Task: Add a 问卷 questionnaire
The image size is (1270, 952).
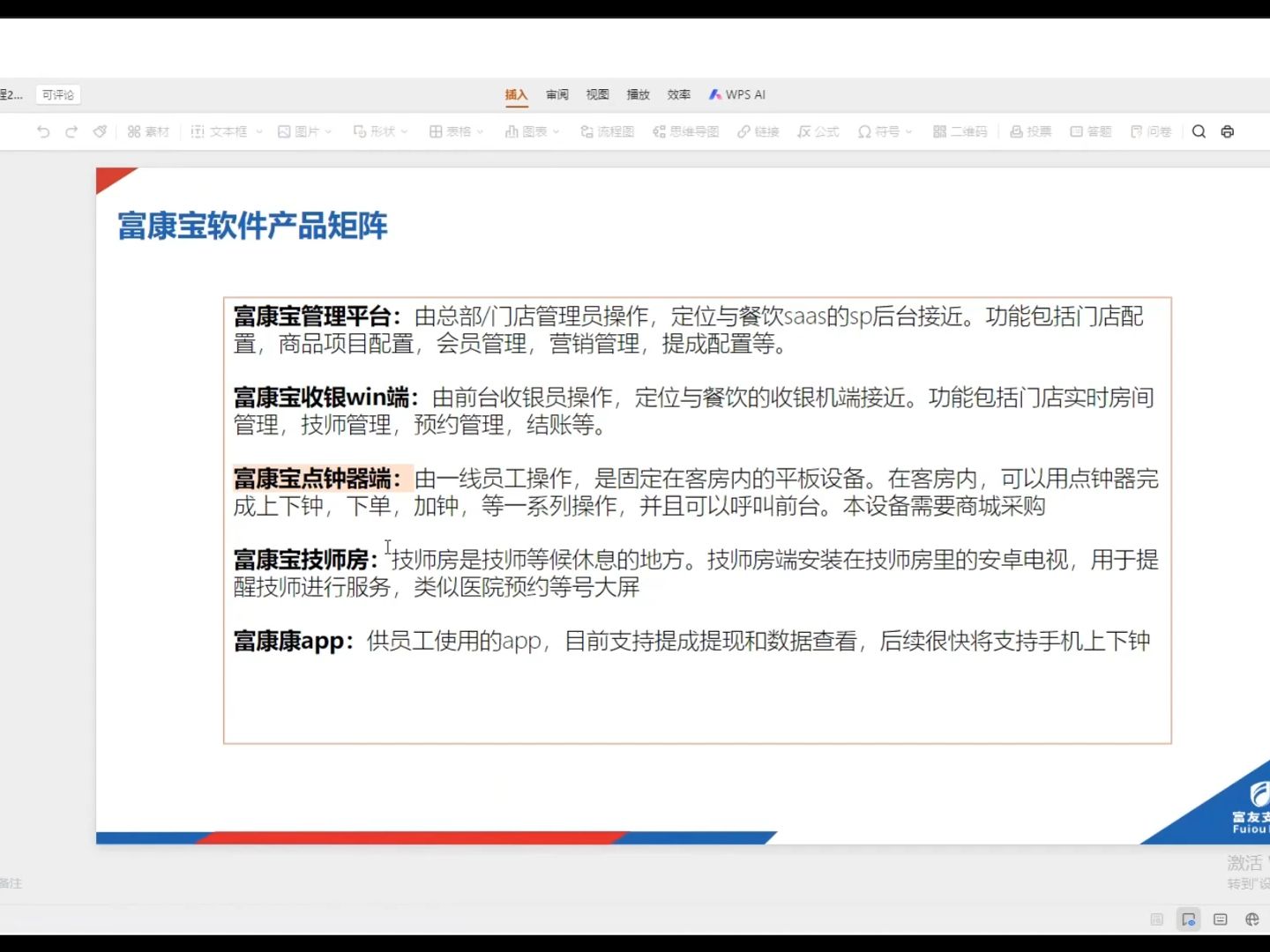Action: coord(1151,131)
